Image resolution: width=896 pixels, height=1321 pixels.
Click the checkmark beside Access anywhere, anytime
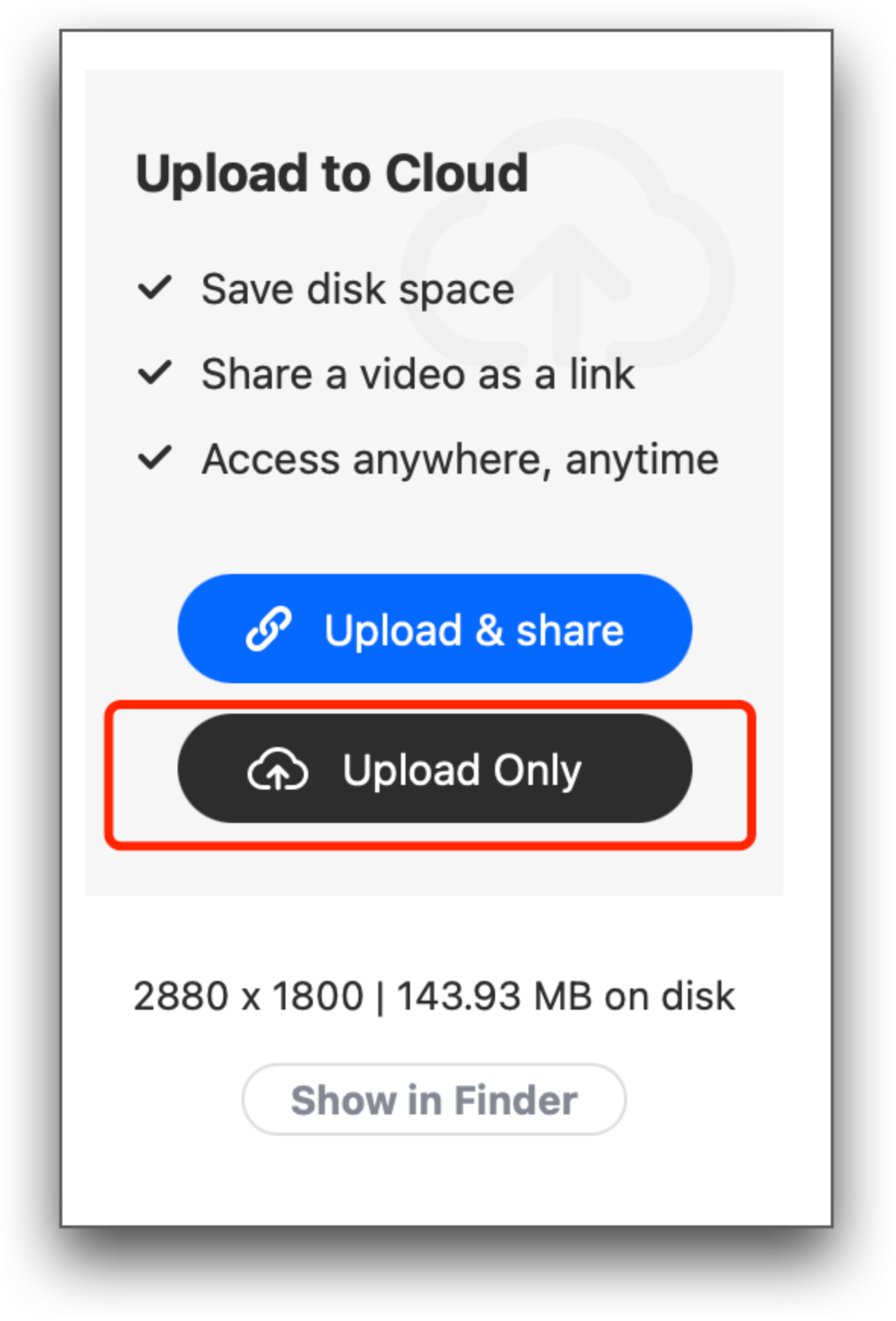point(155,458)
